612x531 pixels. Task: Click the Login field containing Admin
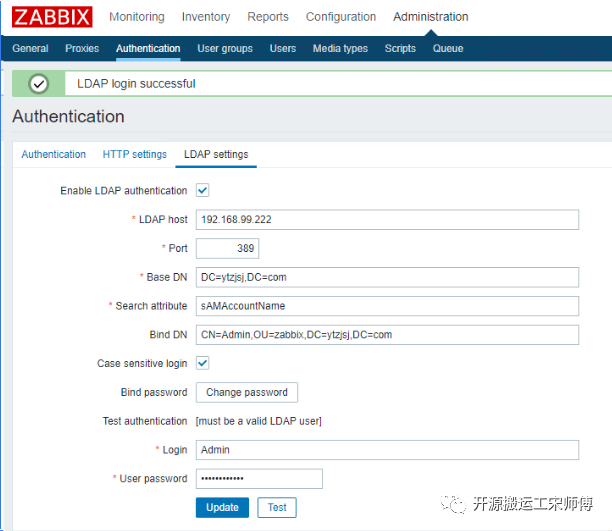coord(387,450)
